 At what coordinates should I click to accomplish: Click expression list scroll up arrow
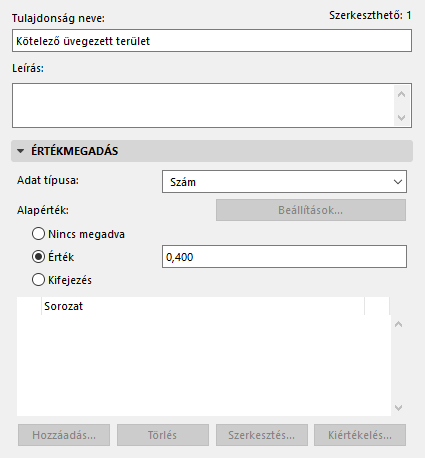(x=398, y=324)
